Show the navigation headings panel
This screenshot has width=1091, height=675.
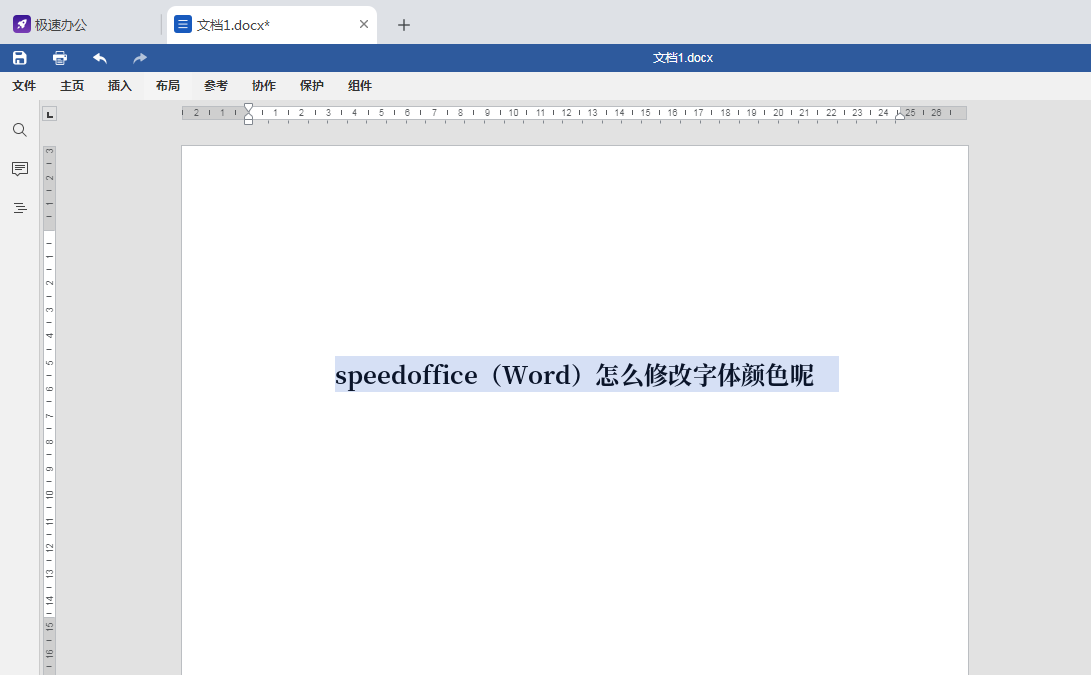19,208
